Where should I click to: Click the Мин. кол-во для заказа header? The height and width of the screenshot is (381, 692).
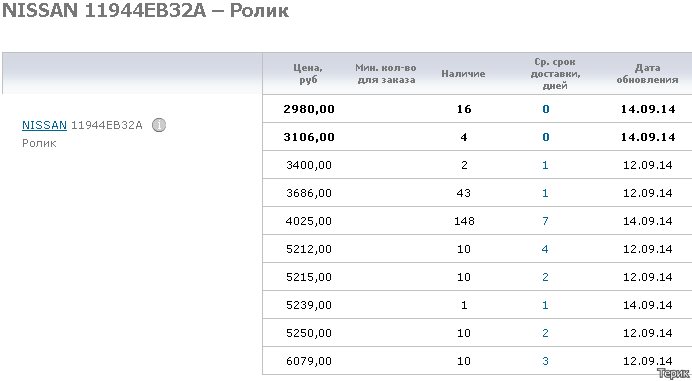(x=386, y=74)
